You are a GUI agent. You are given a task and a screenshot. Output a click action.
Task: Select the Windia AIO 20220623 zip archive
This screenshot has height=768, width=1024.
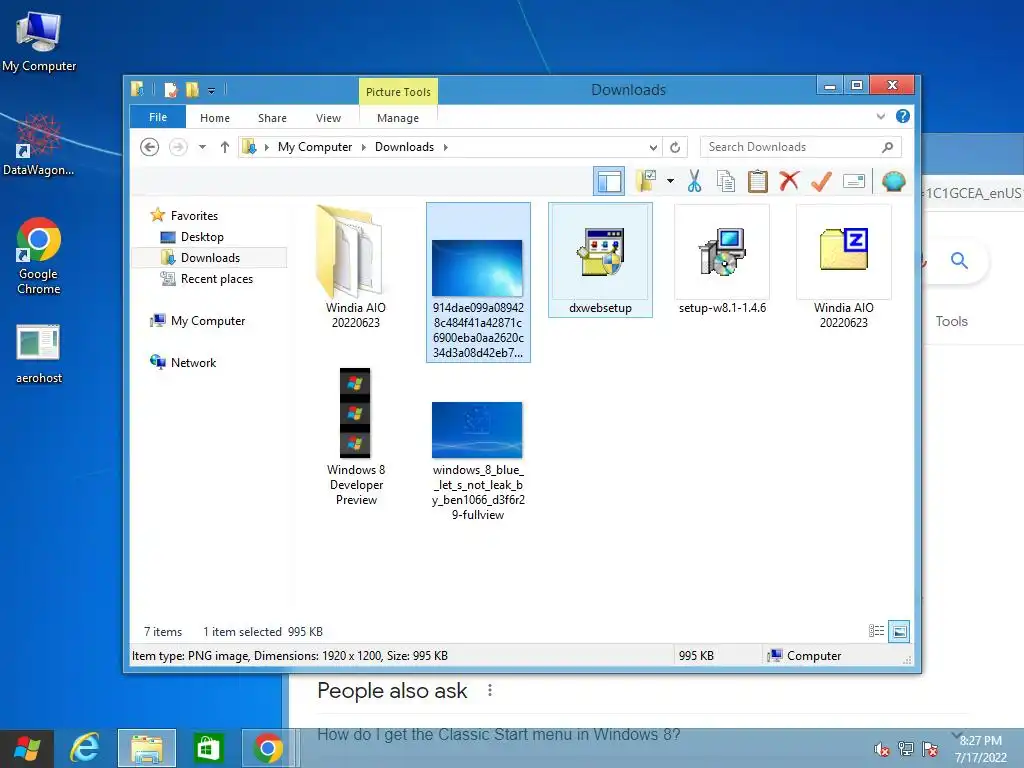(844, 267)
